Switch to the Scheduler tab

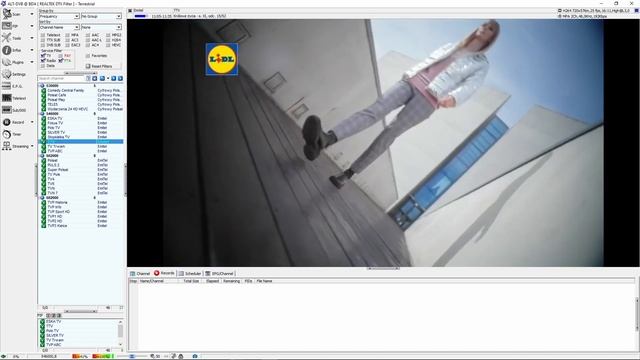pyautogui.click(x=190, y=273)
